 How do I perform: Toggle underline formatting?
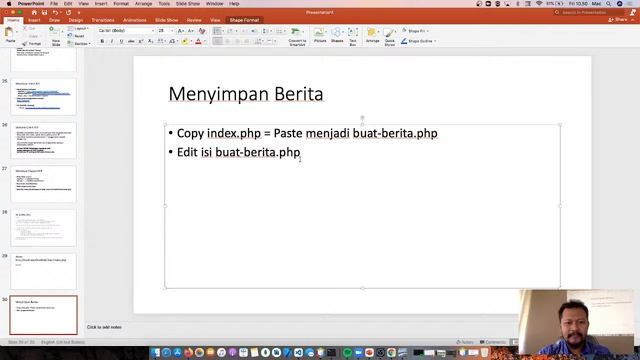pyautogui.click(x=121, y=41)
